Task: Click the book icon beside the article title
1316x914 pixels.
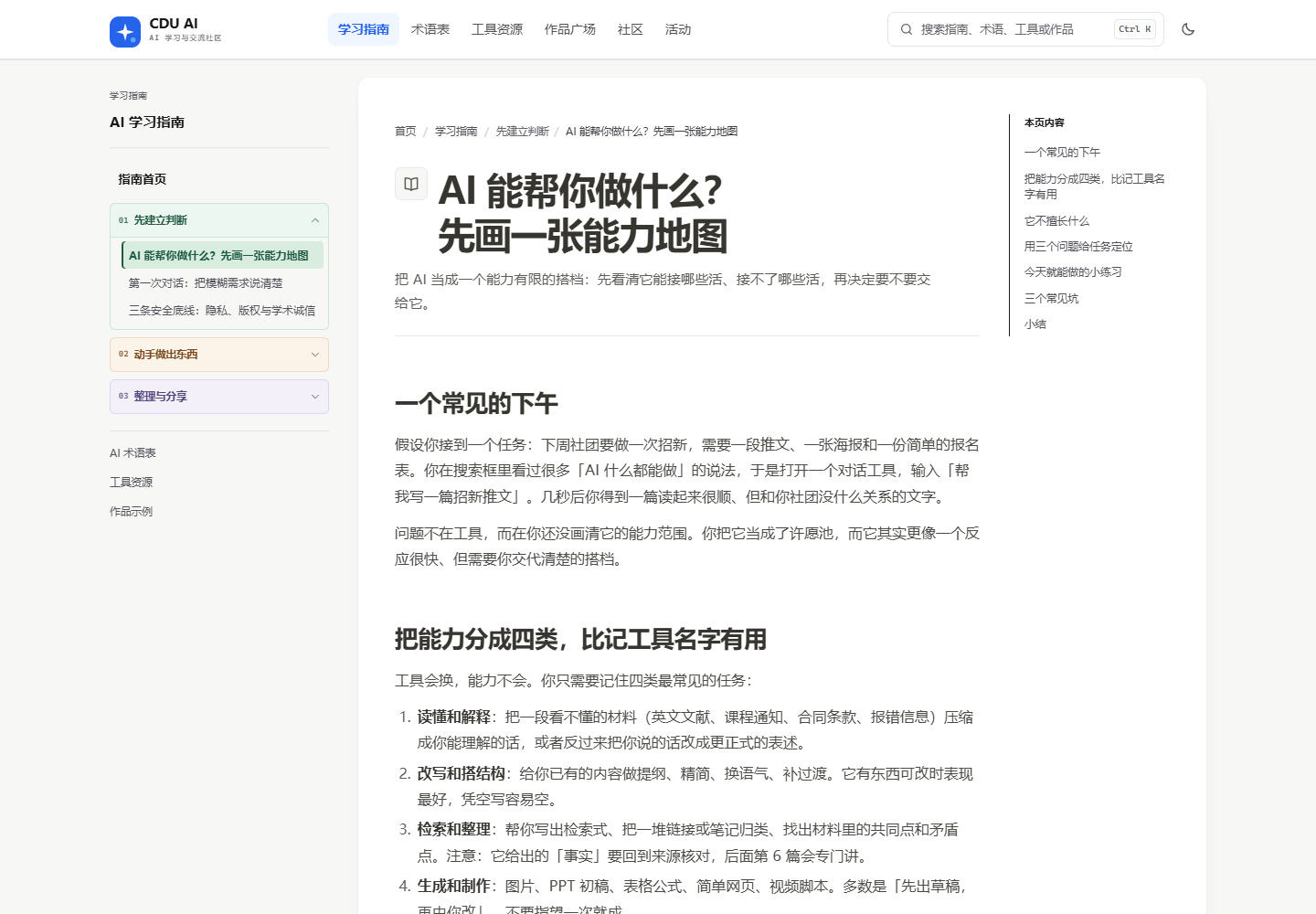Action: point(411,184)
